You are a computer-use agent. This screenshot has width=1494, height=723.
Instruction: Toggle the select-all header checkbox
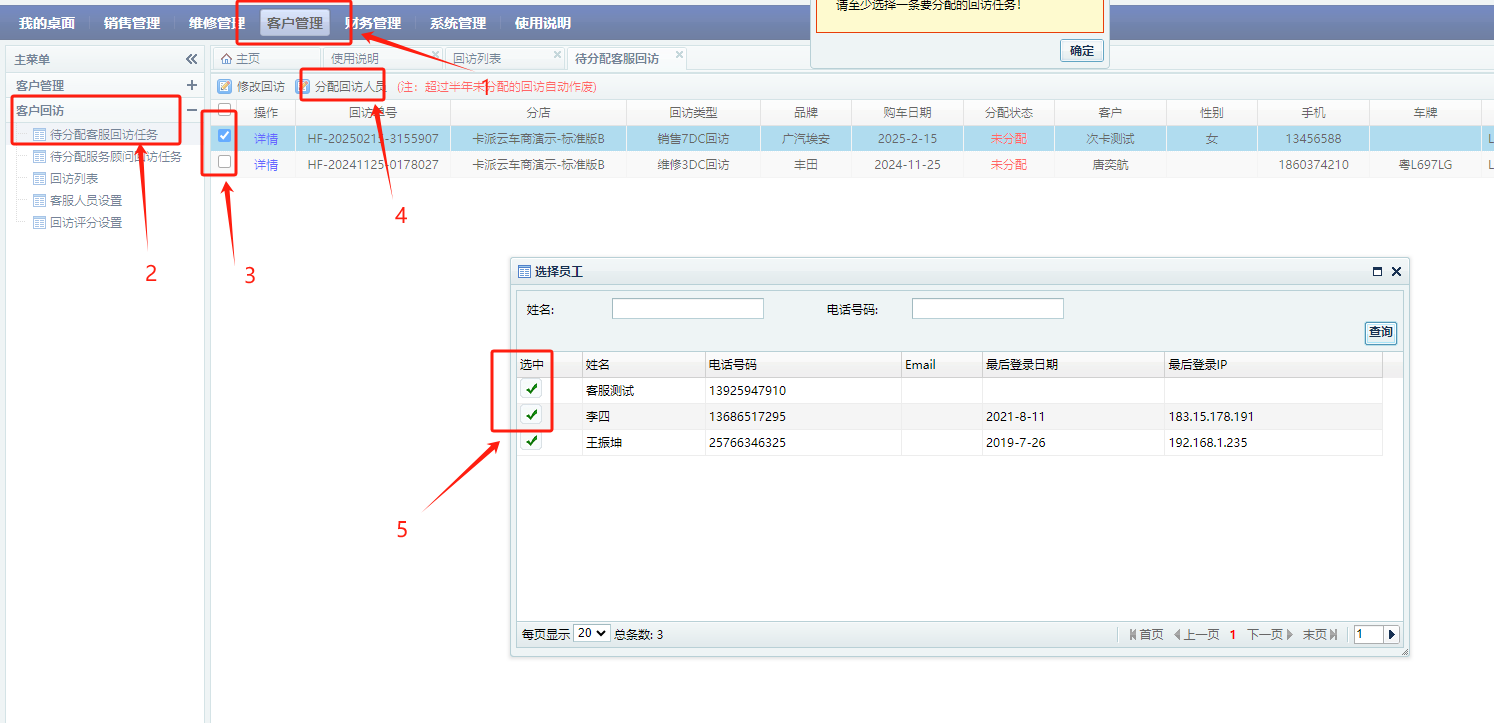click(225, 110)
